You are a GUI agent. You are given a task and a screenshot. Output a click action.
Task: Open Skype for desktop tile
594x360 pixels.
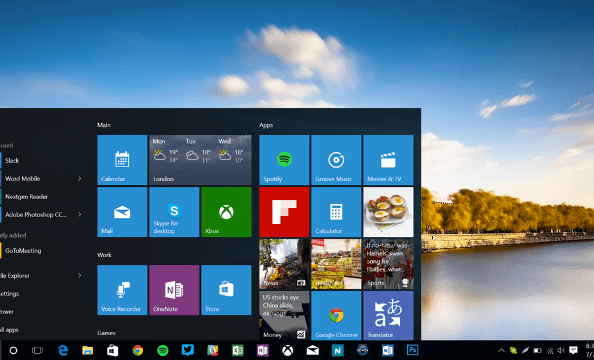tap(174, 212)
